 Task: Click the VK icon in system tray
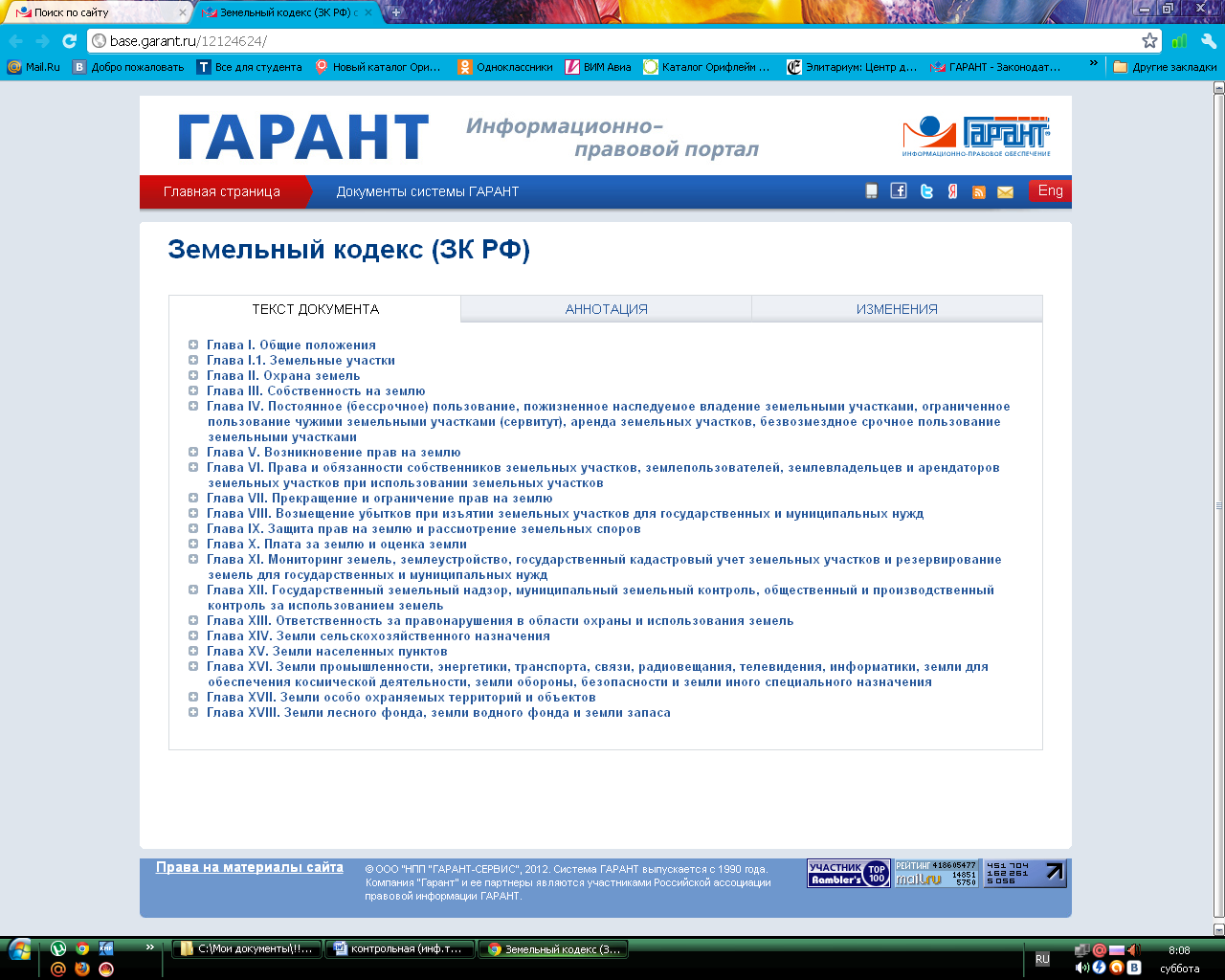[x=1134, y=968]
